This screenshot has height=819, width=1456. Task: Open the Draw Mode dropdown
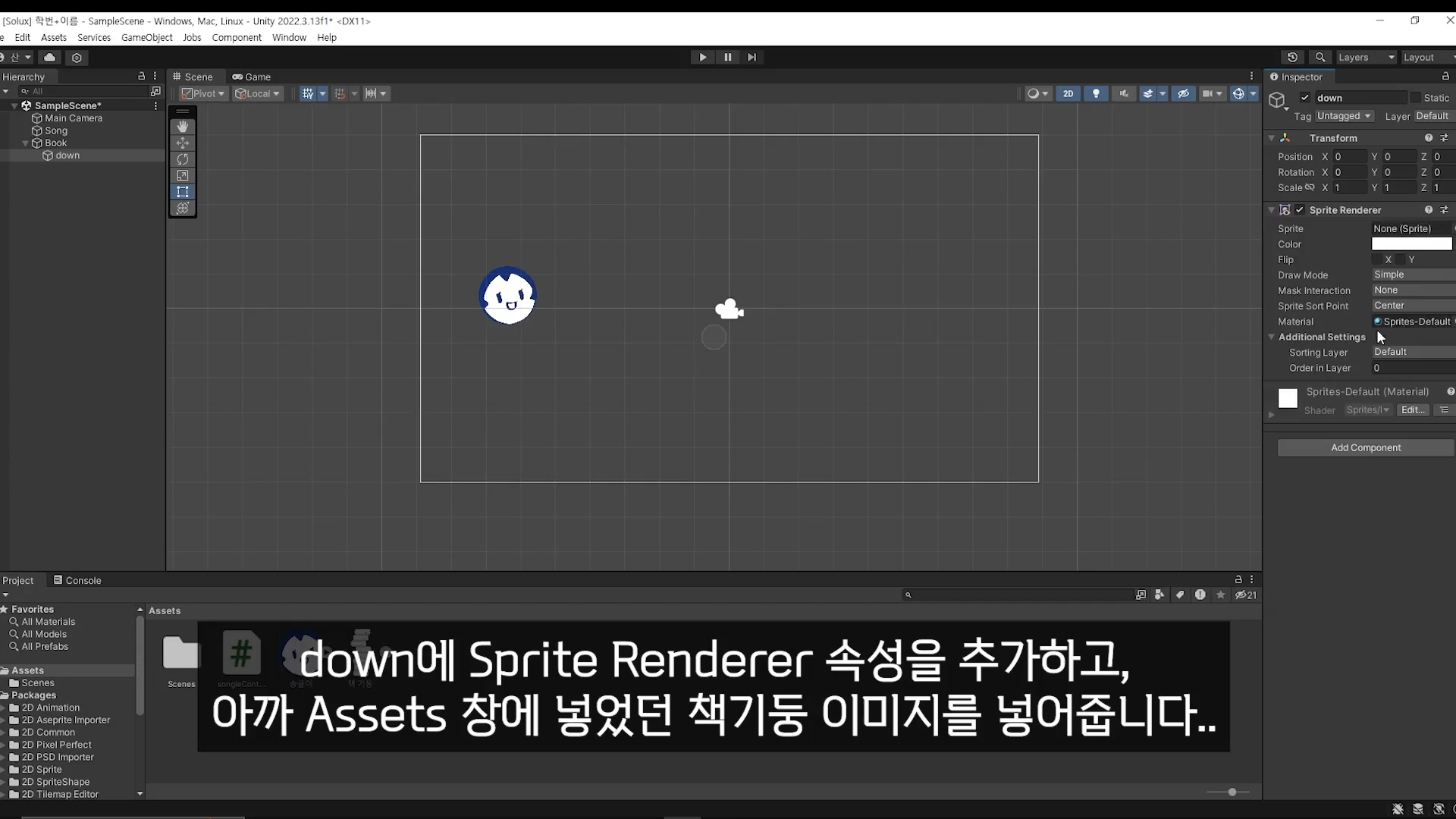1412,275
